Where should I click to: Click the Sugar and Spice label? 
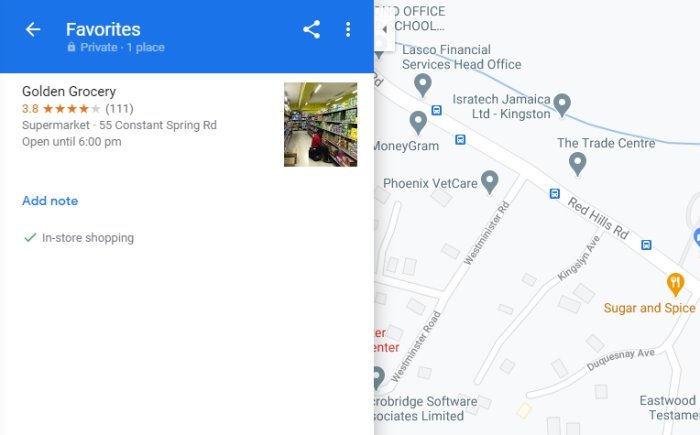coord(649,308)
